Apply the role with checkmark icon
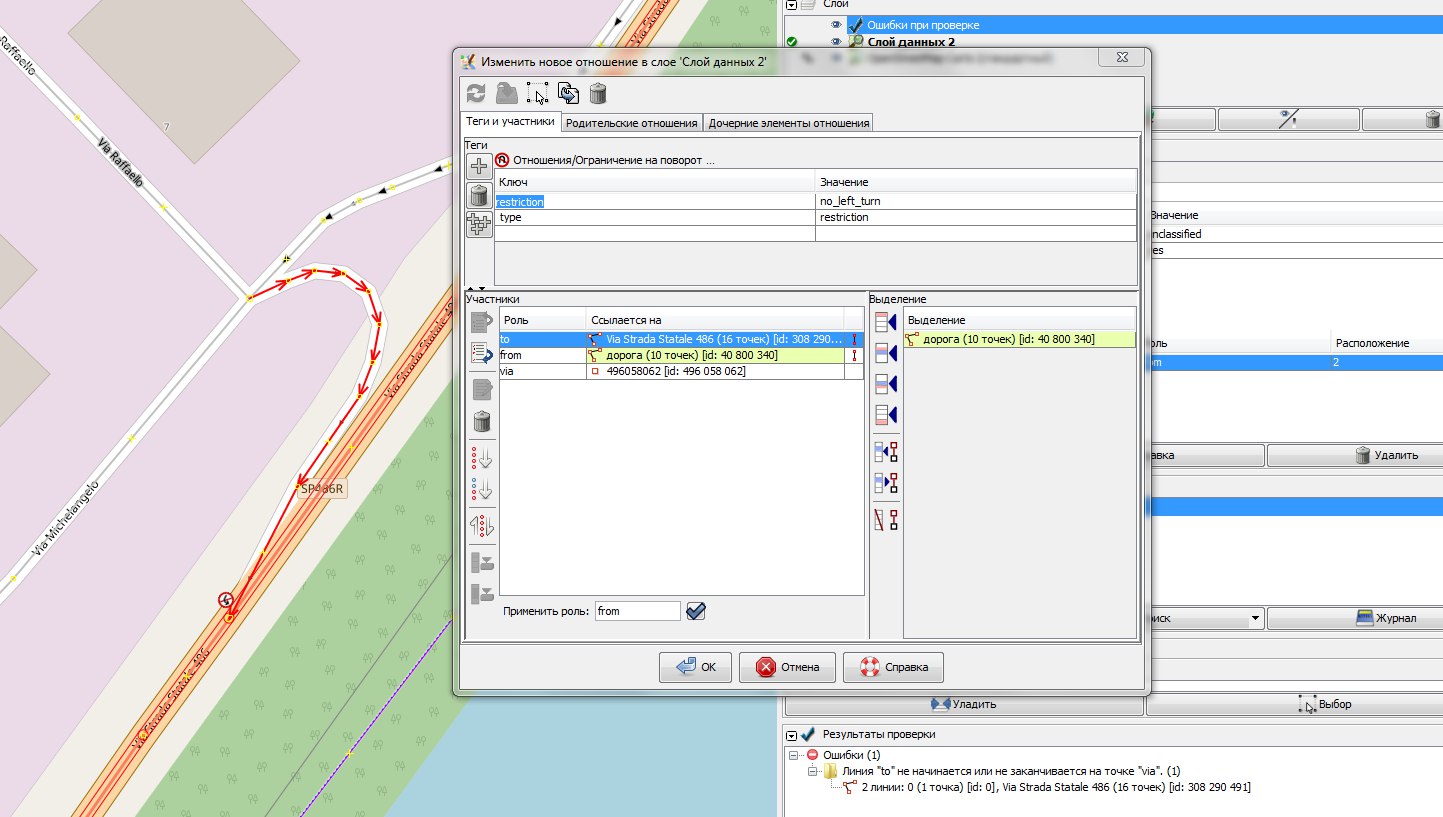 point(696,611)
